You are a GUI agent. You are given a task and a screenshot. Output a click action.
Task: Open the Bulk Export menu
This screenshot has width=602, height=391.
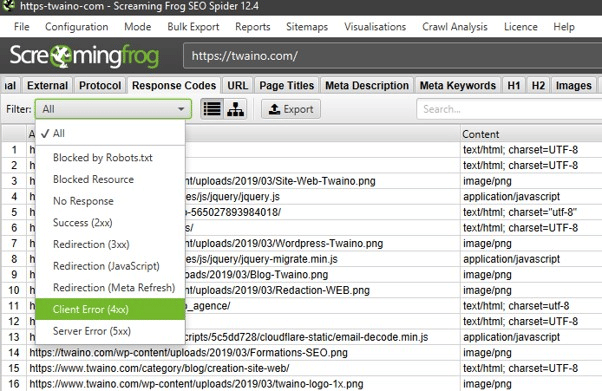193,27
